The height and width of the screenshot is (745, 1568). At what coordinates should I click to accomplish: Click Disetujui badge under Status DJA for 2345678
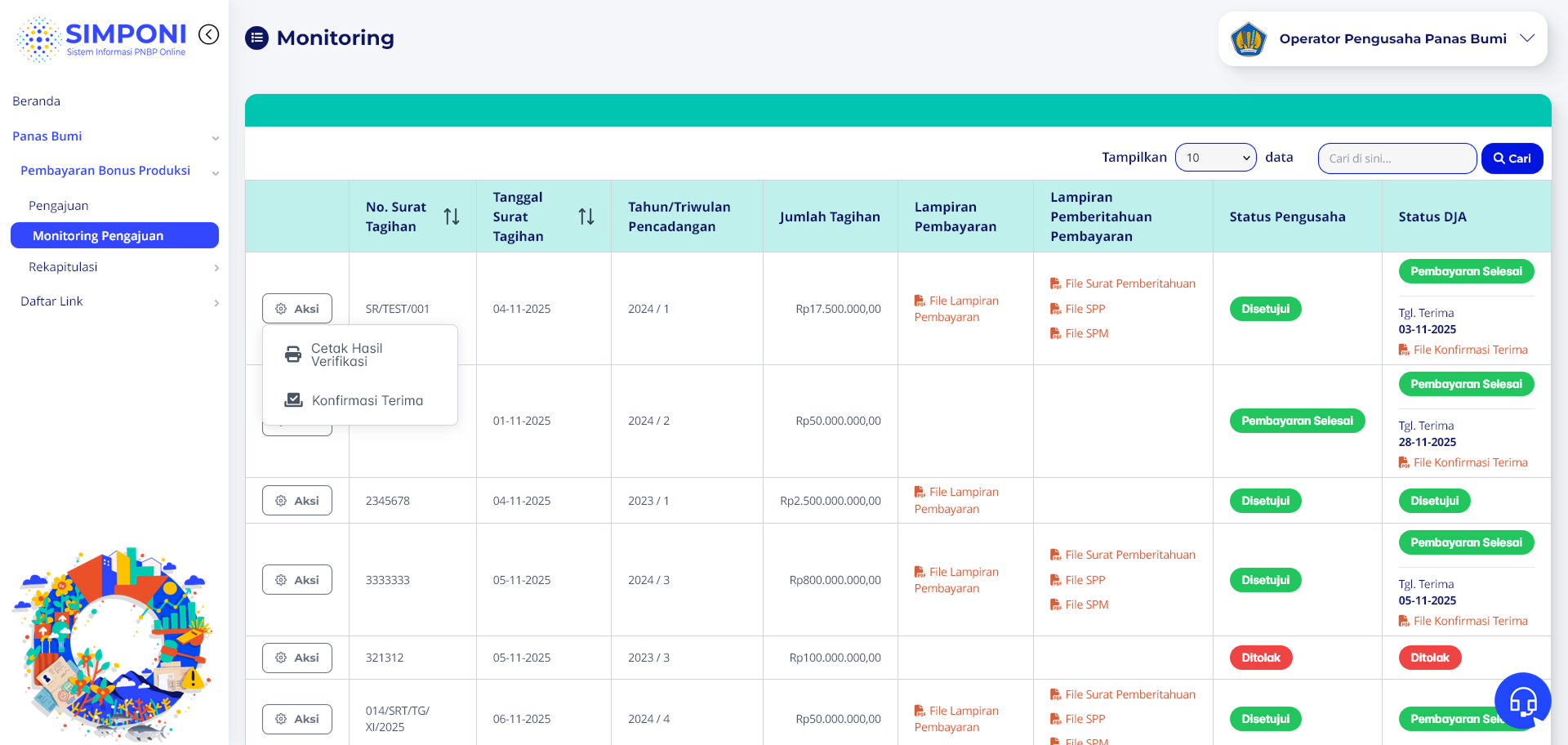coord(1434,501)
